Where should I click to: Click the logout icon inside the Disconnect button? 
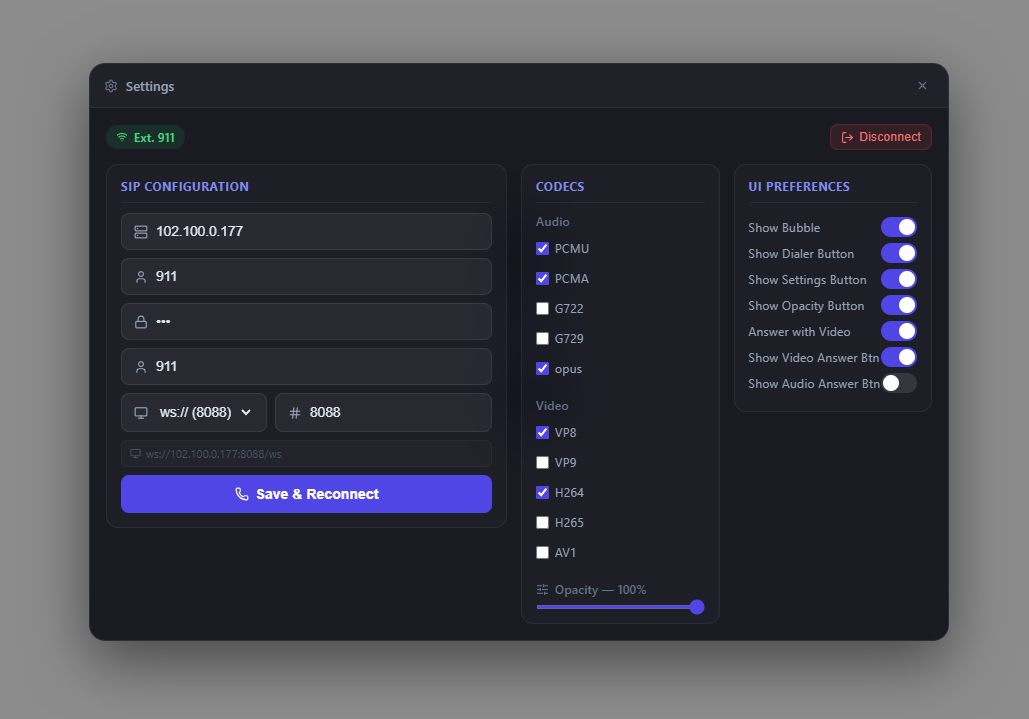[849, 136]
